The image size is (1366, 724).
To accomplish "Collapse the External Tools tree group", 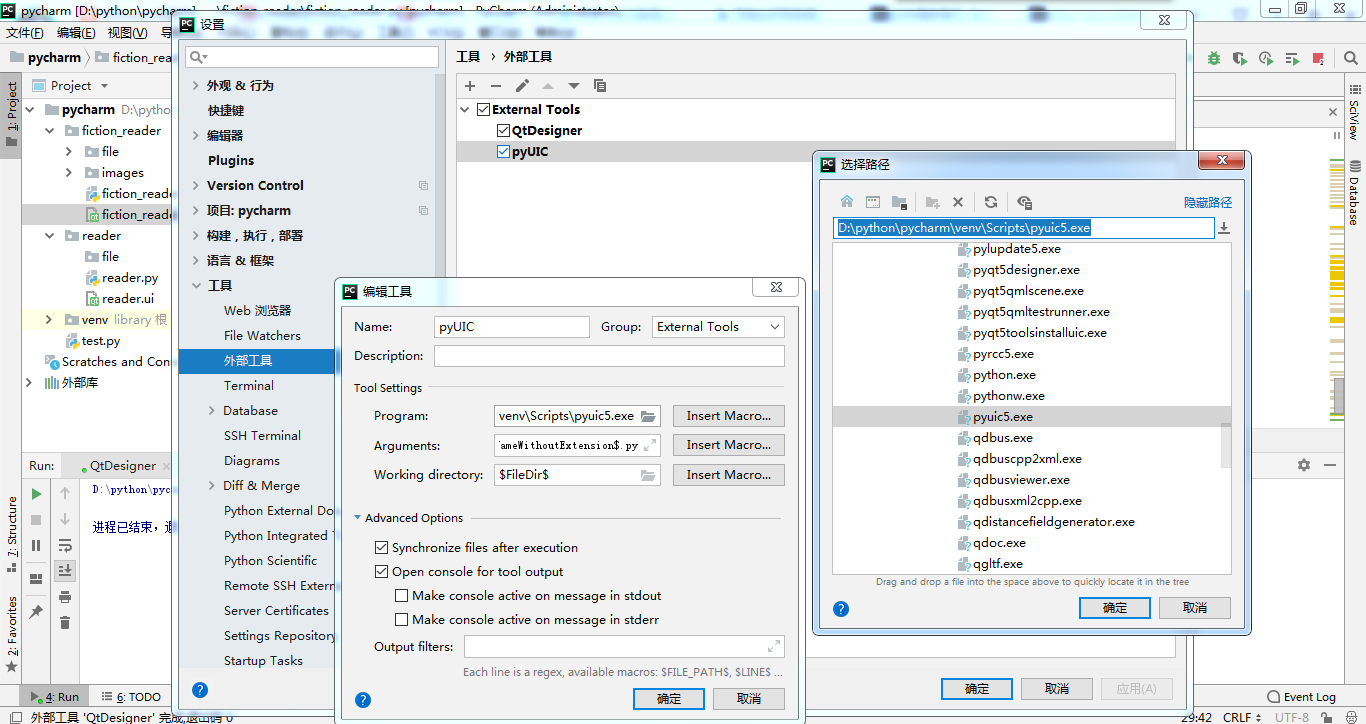I will (465, 109).
